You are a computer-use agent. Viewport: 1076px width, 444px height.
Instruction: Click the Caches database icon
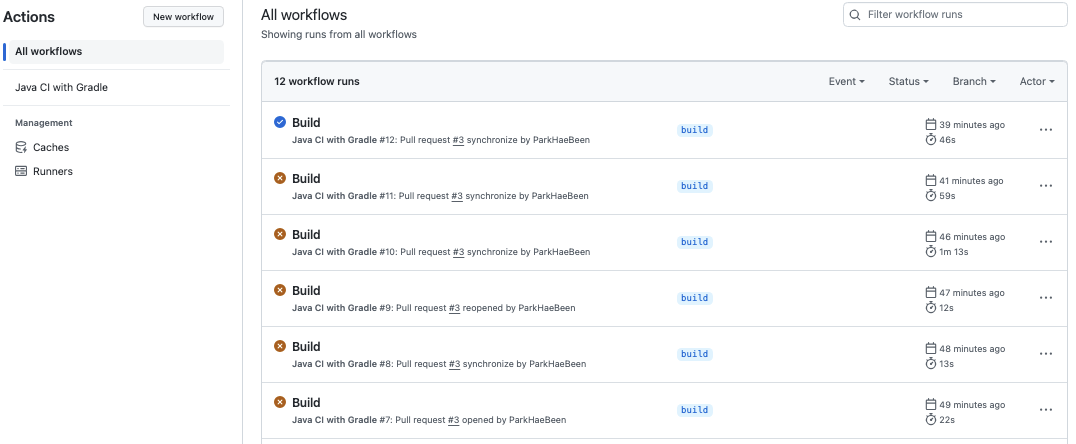tap(21, 147)
